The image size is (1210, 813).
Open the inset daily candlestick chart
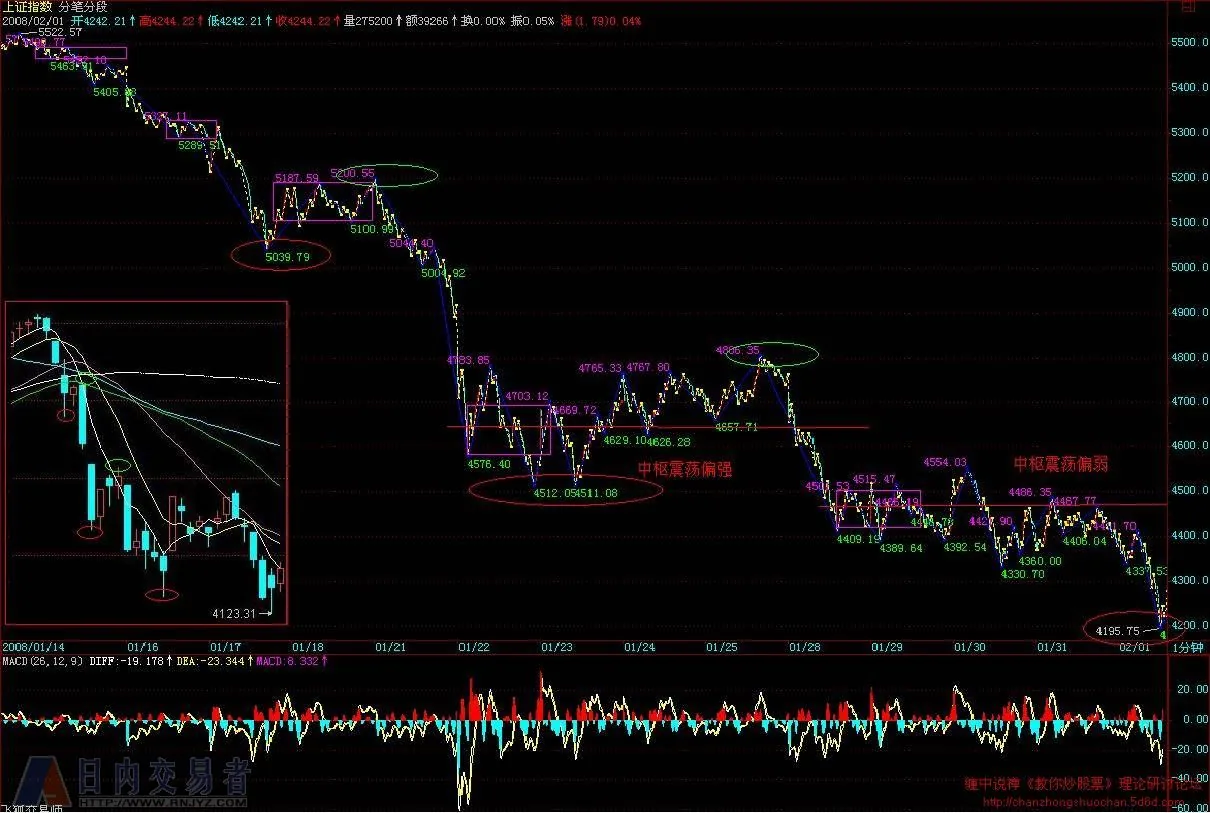coord(146,463)
